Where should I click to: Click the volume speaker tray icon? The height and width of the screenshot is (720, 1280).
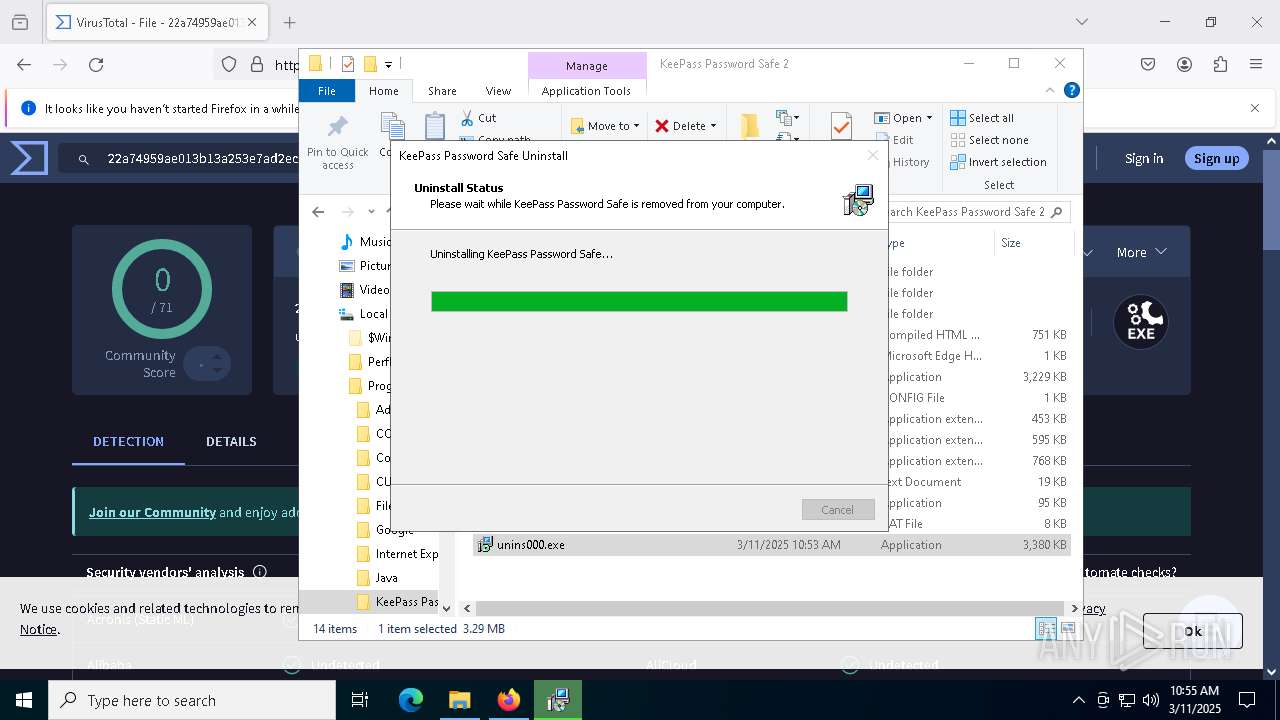(1150, 700)
